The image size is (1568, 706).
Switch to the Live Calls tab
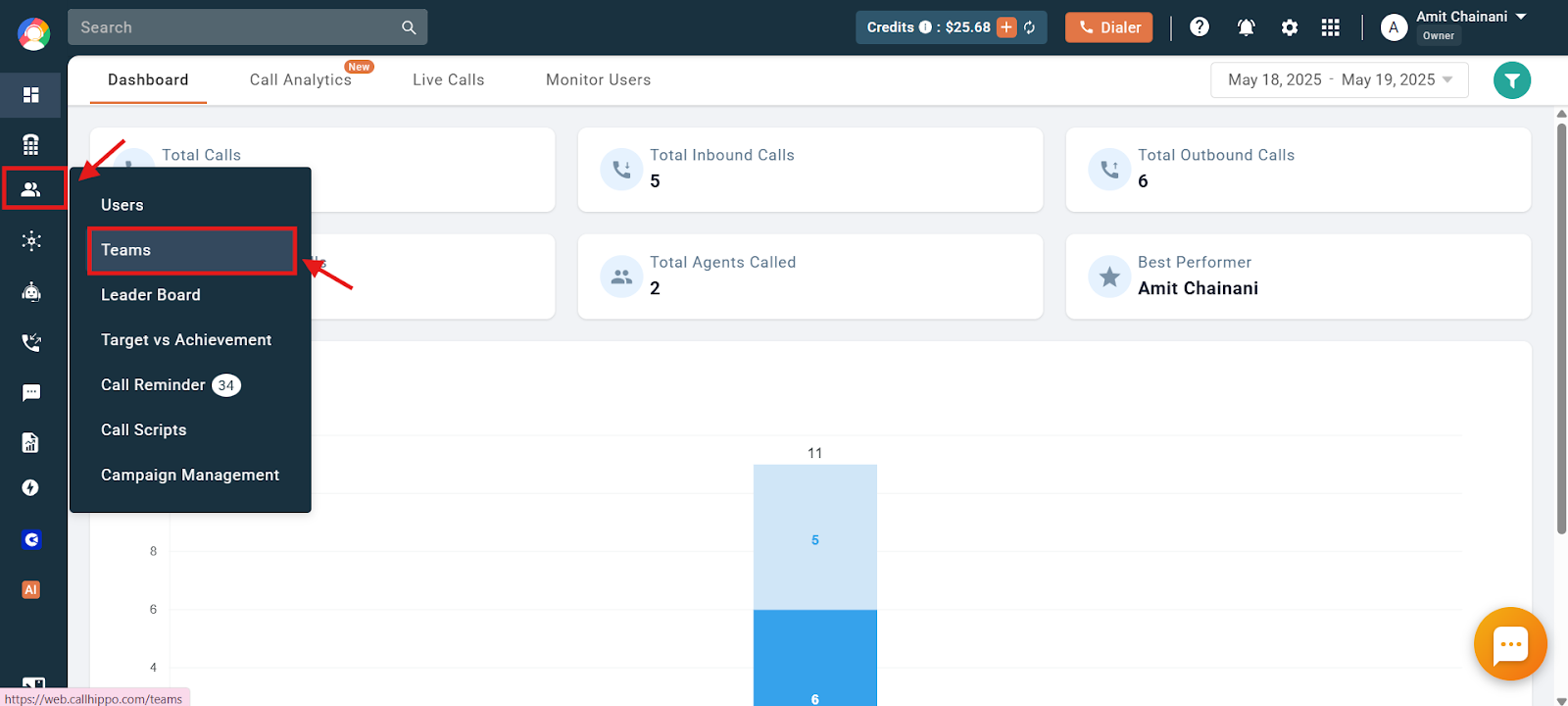click(x=448, y=80)
